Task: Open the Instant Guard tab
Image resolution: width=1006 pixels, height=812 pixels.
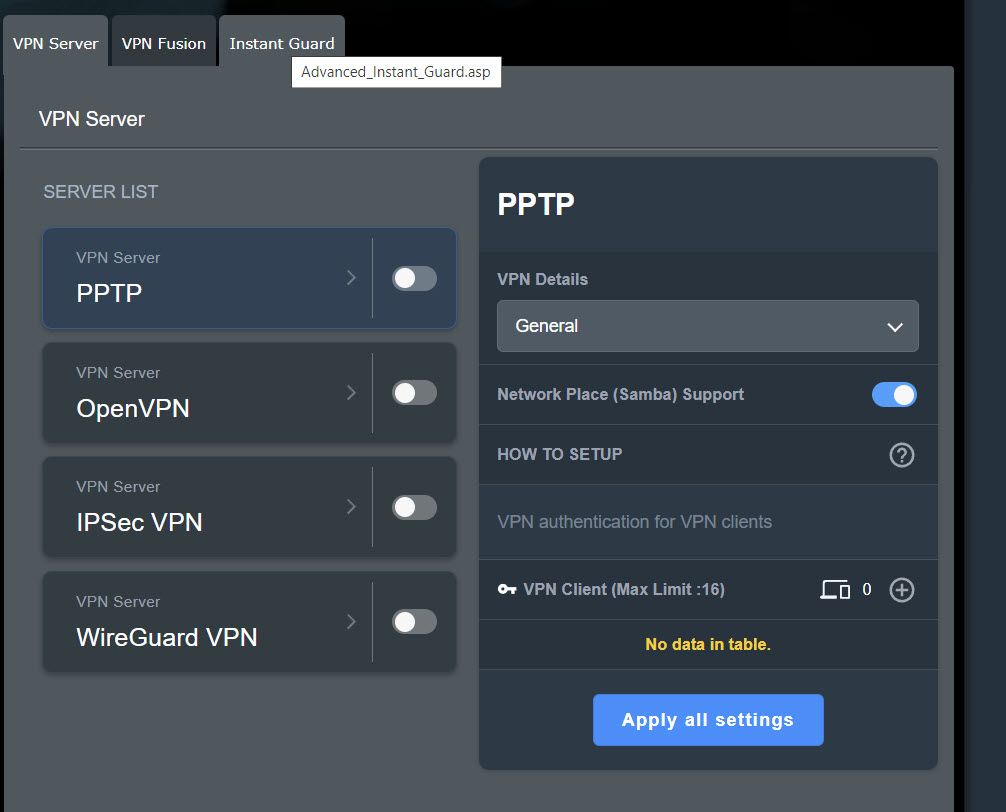Action: point(281,44)
